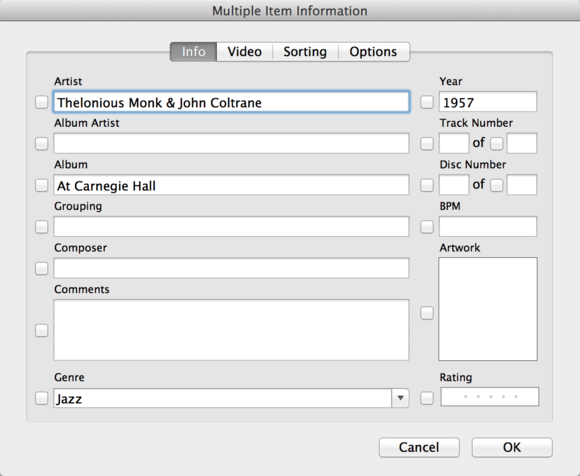Tick the Artwork checkbox
The height and width of the screenshot is (476, 580).
click(x=427, y=313)
